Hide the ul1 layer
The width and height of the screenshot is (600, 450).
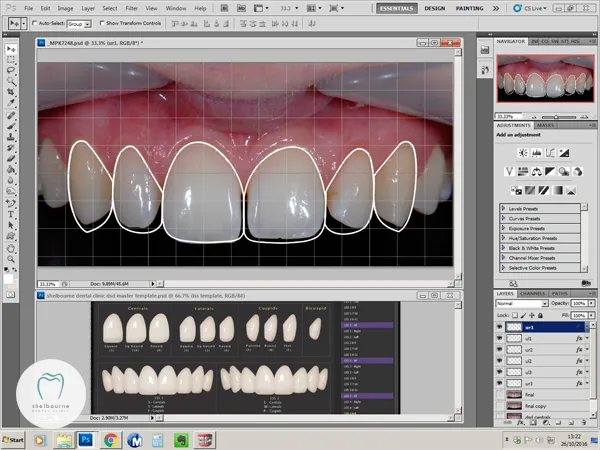click(501, 339)
